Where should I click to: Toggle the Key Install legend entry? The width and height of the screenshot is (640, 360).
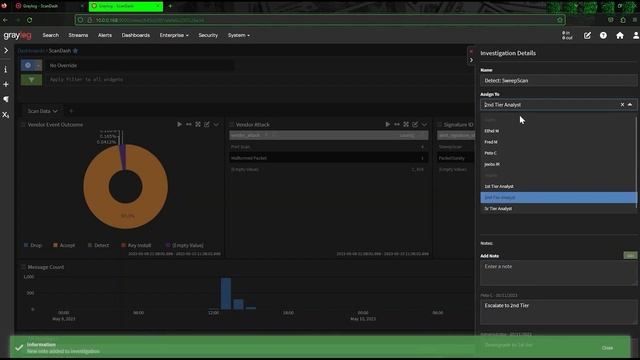tap(136, 245)
